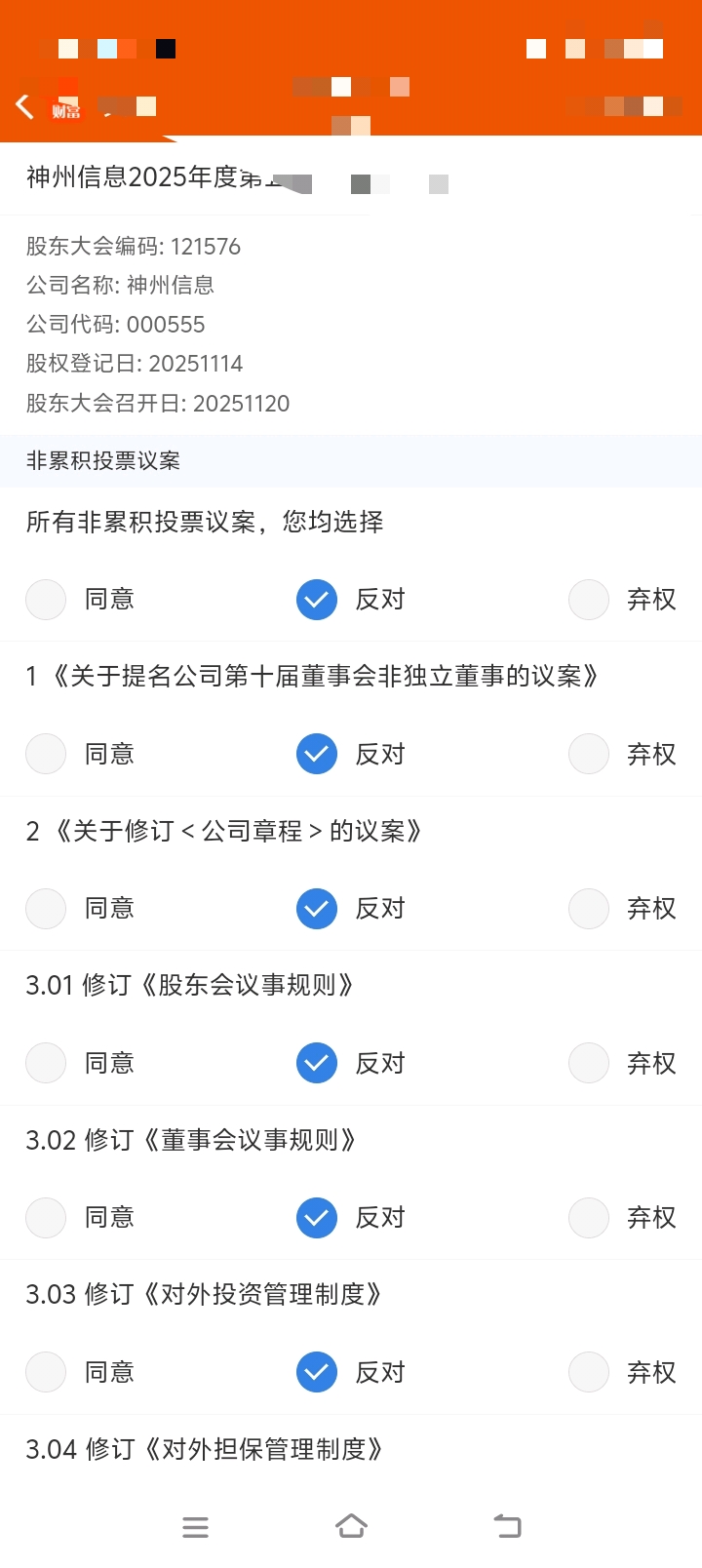Viewport: 702px width, 1568px height.
Task: Select 同意 for all non-cumulative proposals
Action: coord(46,600)
